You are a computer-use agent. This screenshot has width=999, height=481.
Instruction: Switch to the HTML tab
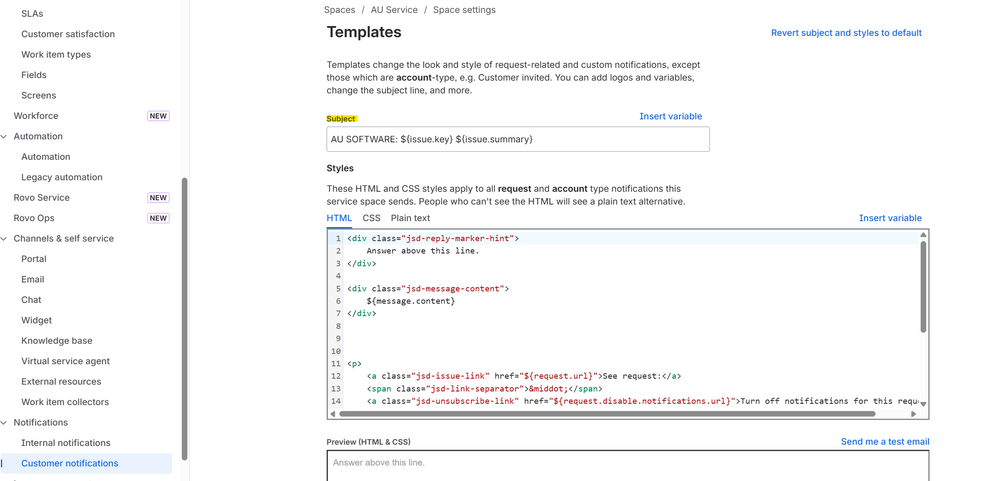pos(339,218)
